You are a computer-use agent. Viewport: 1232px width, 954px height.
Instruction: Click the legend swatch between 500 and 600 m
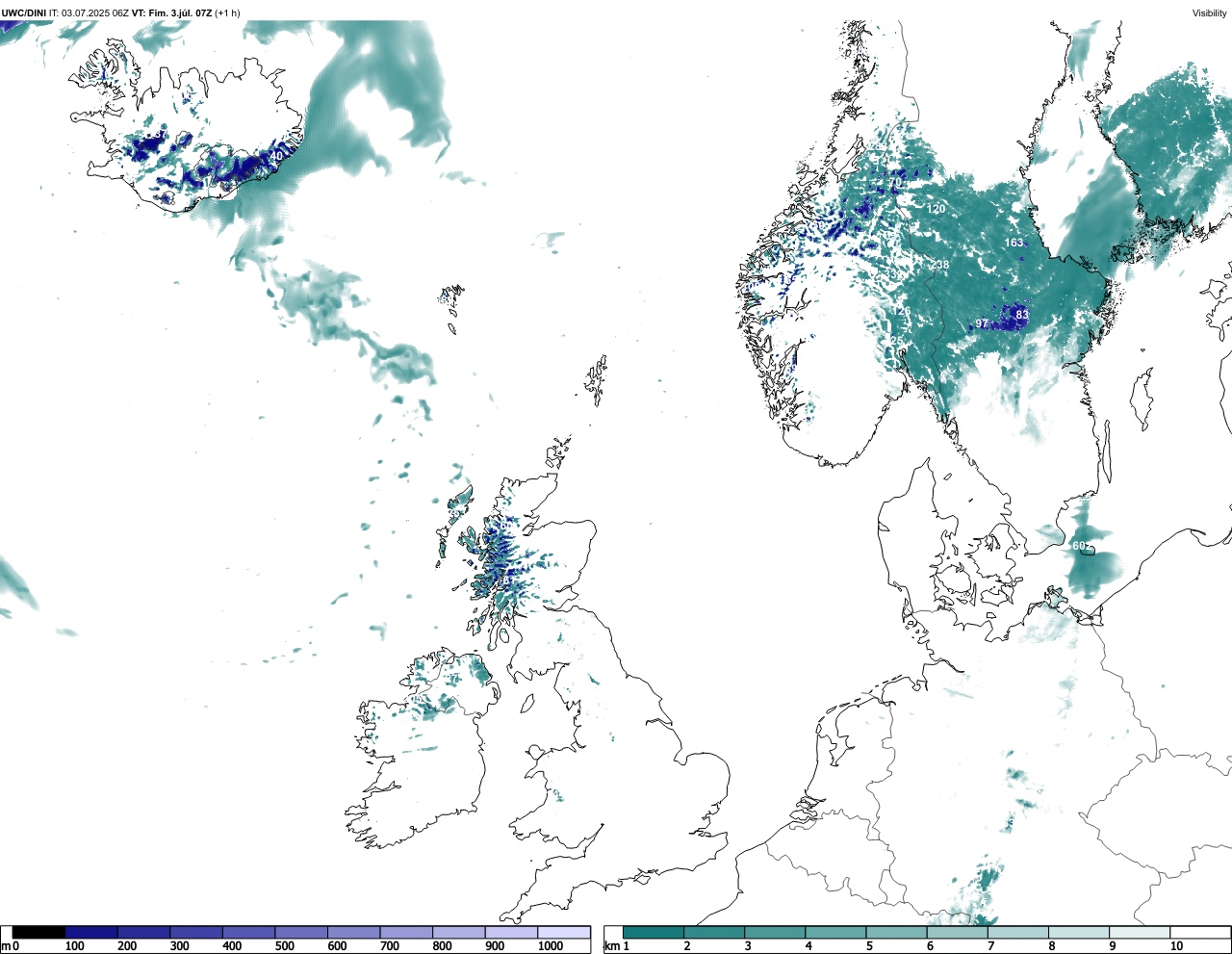tap(301, 932)
